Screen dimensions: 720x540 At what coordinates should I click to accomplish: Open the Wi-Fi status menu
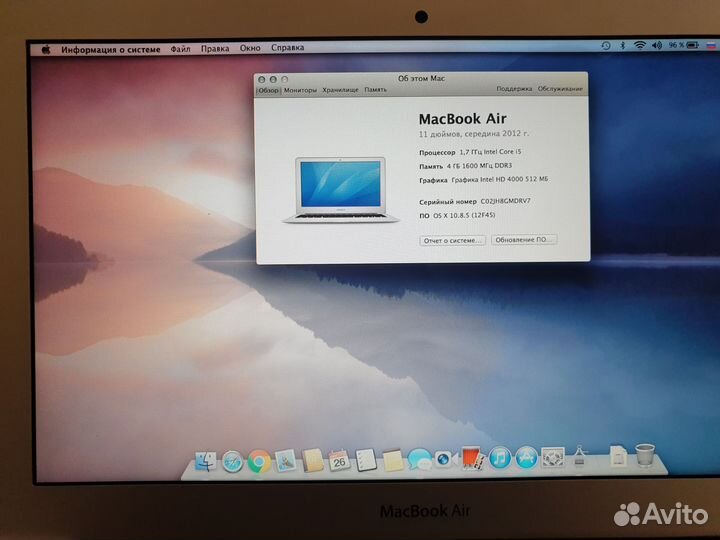click(640, 45)
